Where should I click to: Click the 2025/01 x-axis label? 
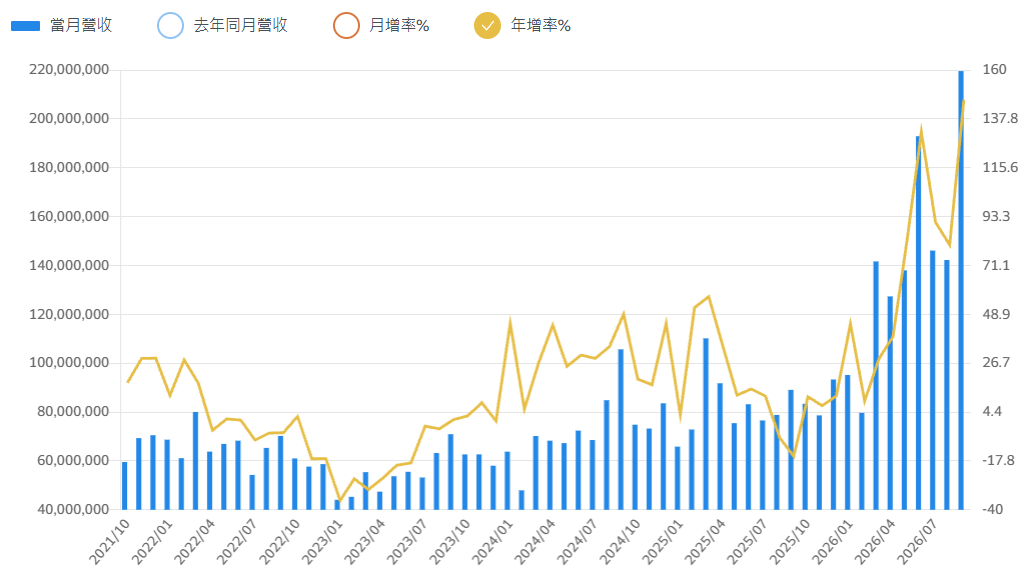coord(663,542)
